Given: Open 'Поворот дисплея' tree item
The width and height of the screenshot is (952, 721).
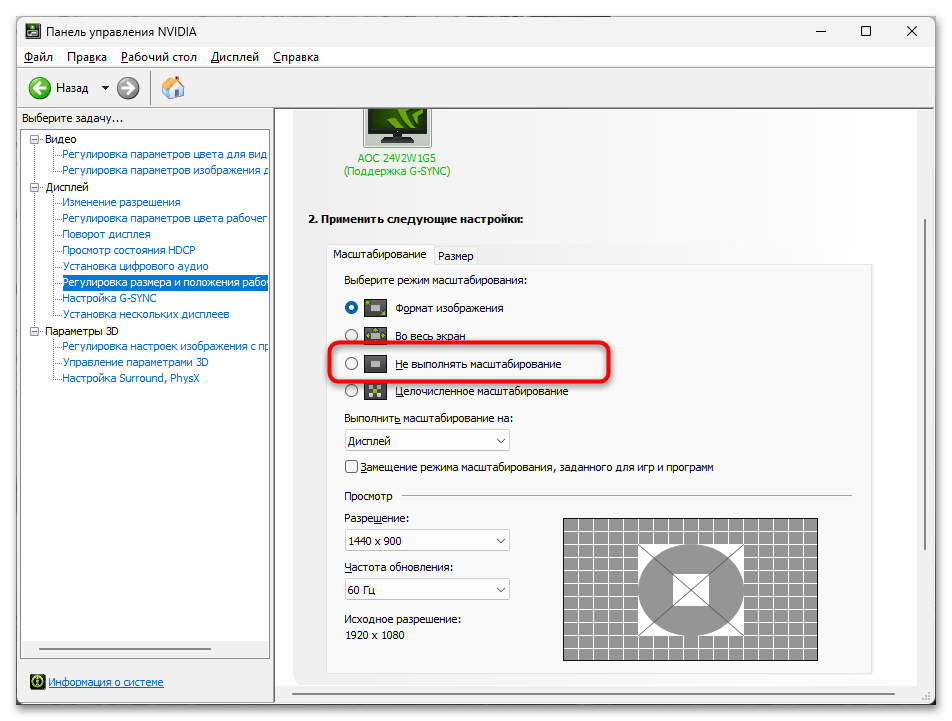Looking at the screenshot, I should click(106, 234).
